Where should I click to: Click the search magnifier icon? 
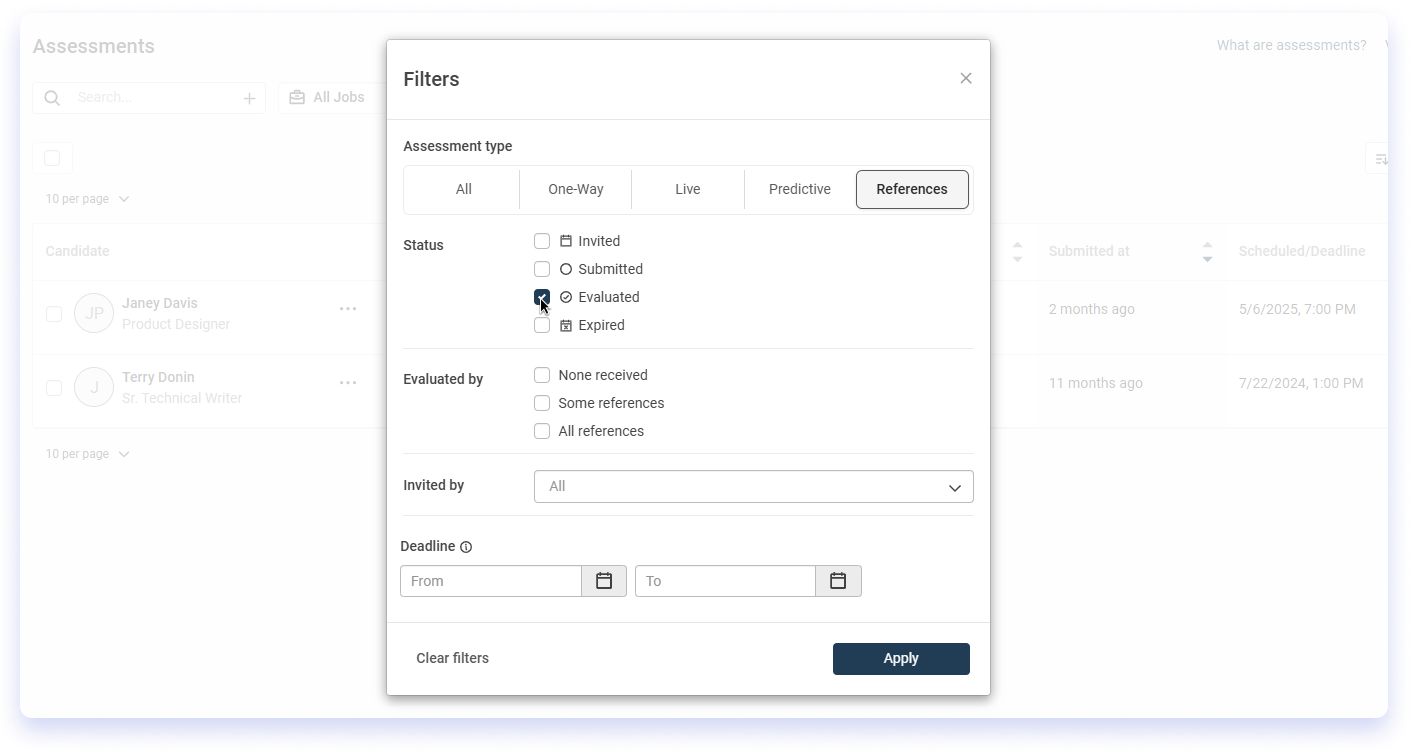pos(53,98)
